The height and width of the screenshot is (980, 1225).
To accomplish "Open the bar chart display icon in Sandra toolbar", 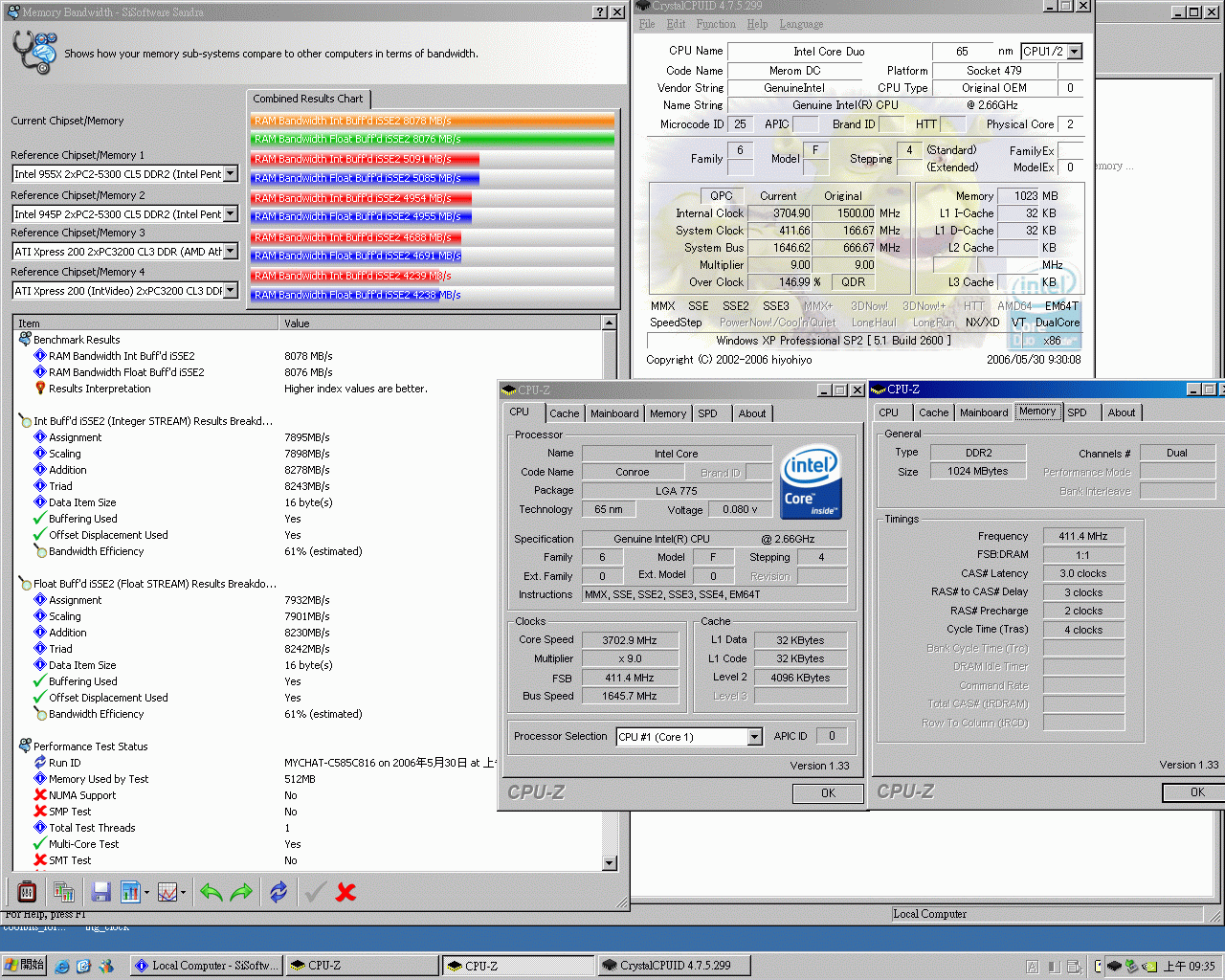I will [128, 891].
